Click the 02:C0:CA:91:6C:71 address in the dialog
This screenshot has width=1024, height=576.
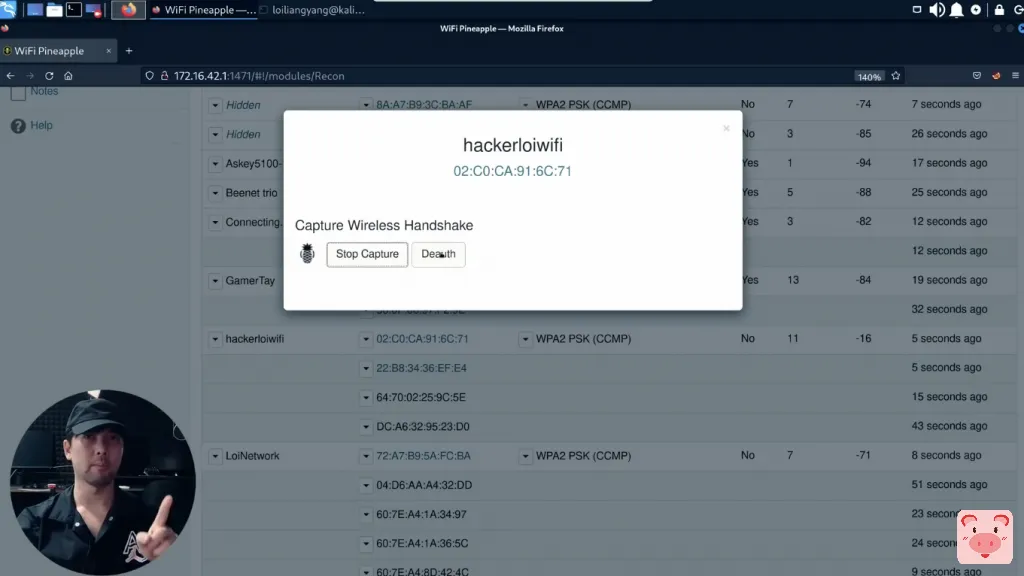pyautogui.click(x=513, y=171)
